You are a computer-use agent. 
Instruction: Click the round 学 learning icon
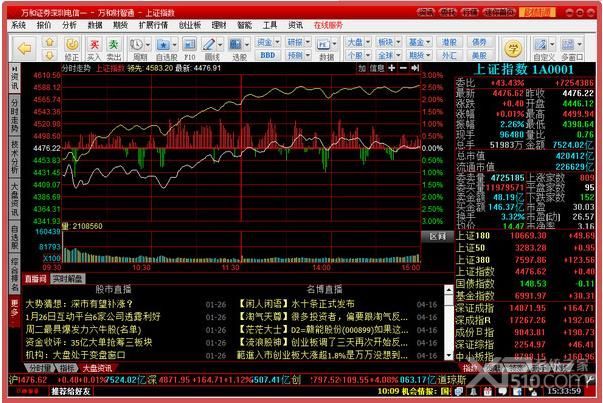pos(513,49)
